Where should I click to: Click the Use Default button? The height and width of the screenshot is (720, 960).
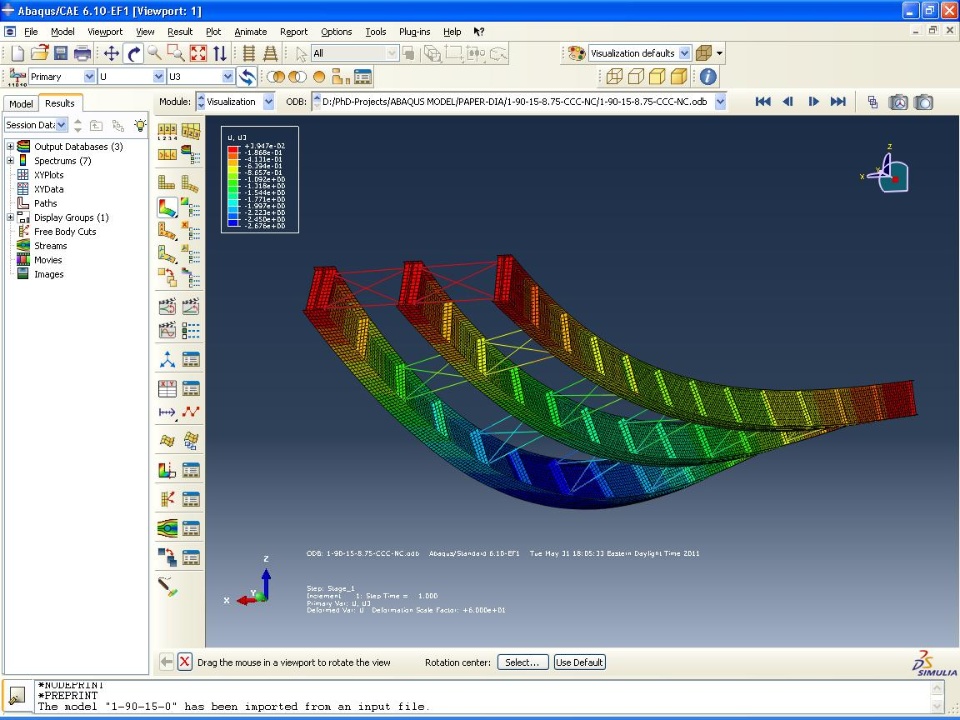tap(579, 662)
